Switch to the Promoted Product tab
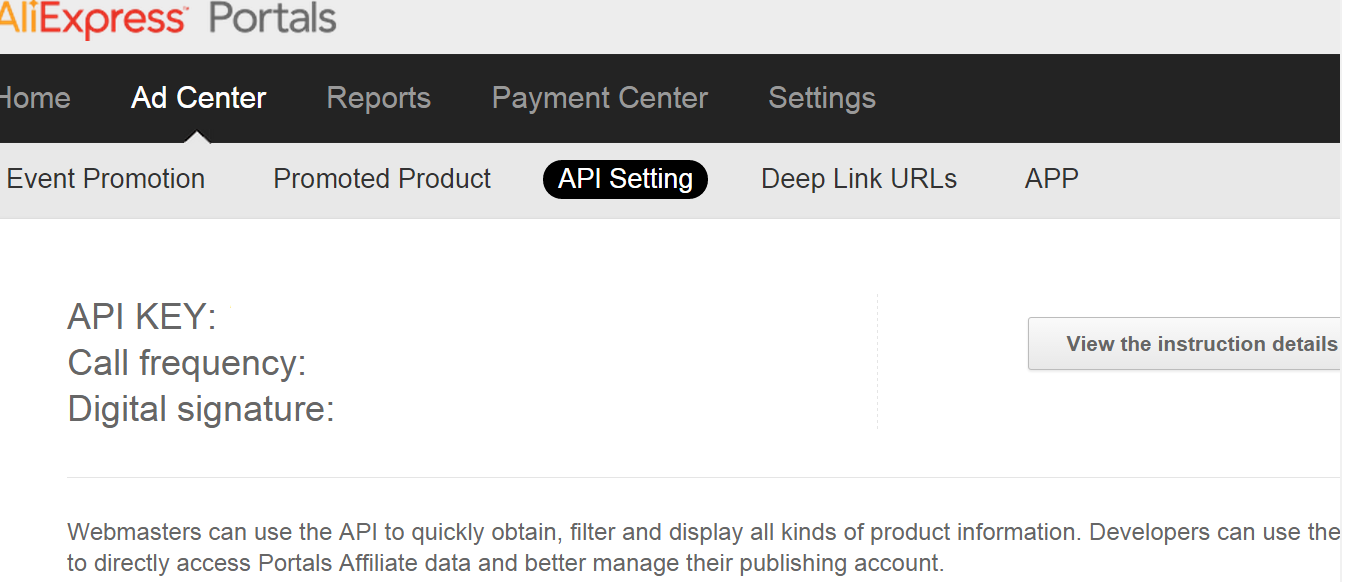This screenshot has width=1360, height=582. pos(382,179)
